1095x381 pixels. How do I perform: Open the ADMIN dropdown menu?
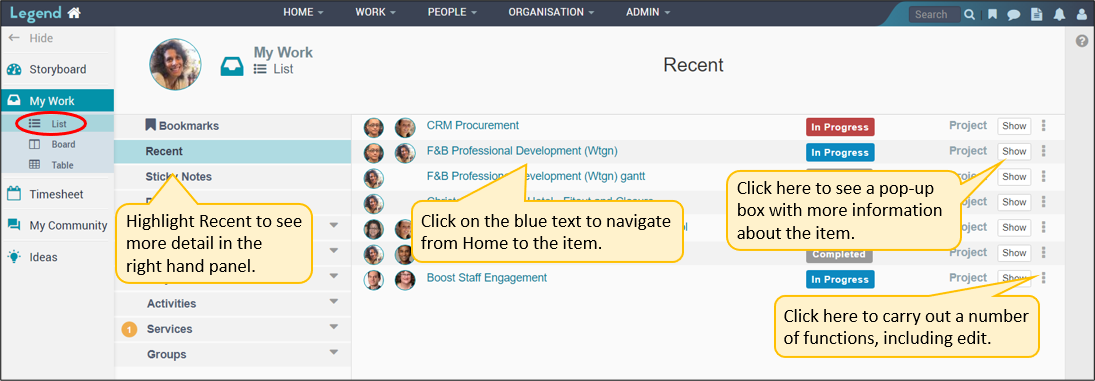(648, 13)
